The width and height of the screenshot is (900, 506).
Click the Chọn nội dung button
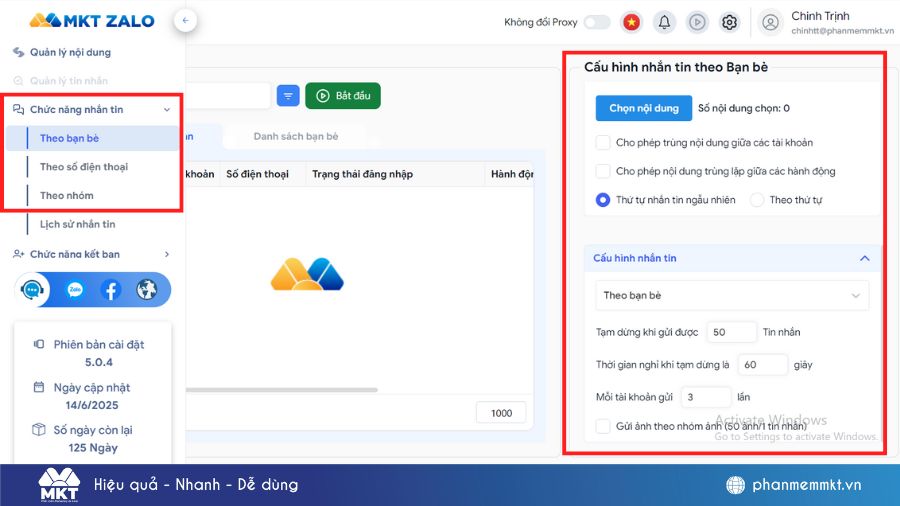click(643, 108)
